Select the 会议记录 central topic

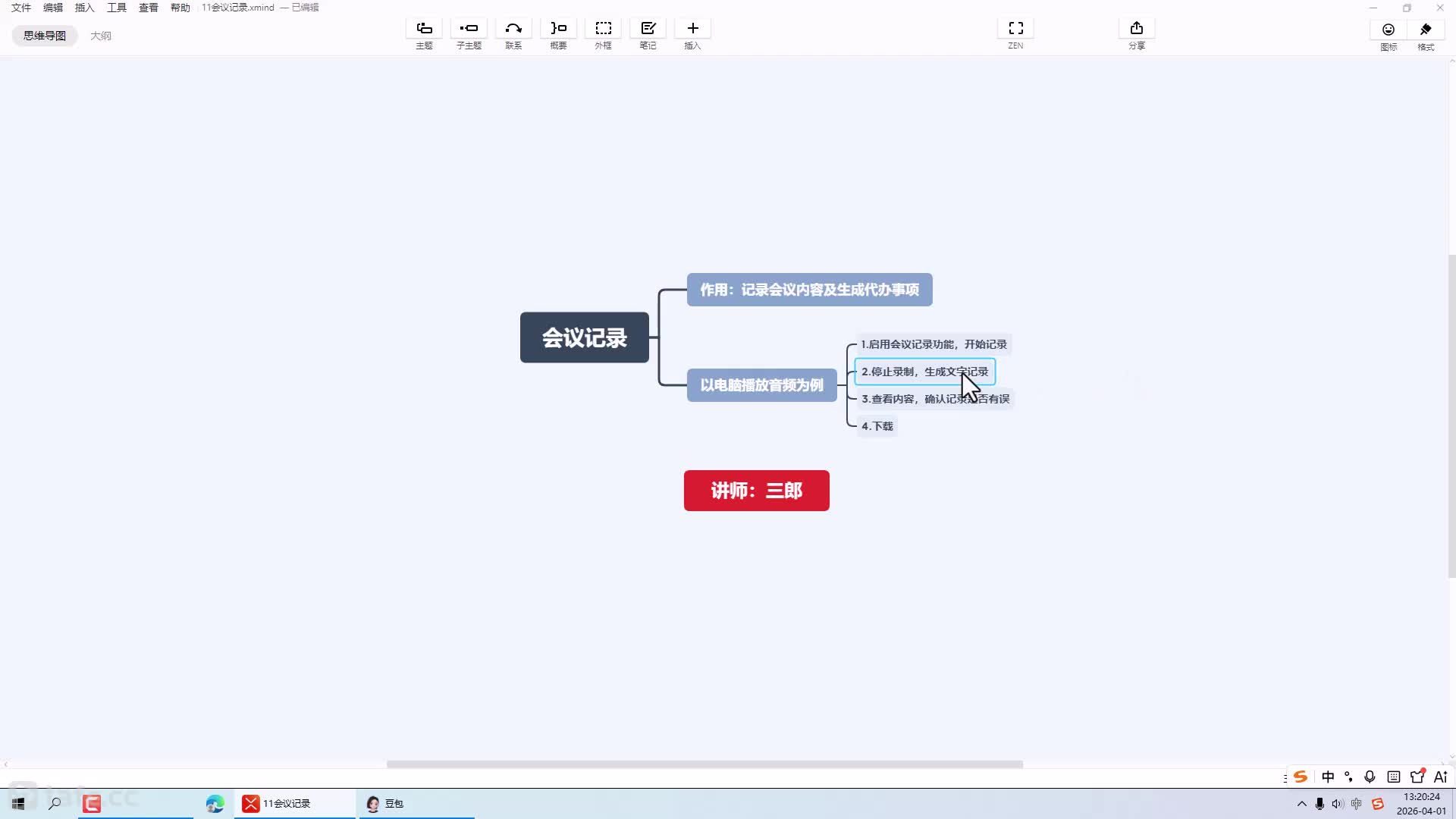pyautogui.click(x=584, y=337)
